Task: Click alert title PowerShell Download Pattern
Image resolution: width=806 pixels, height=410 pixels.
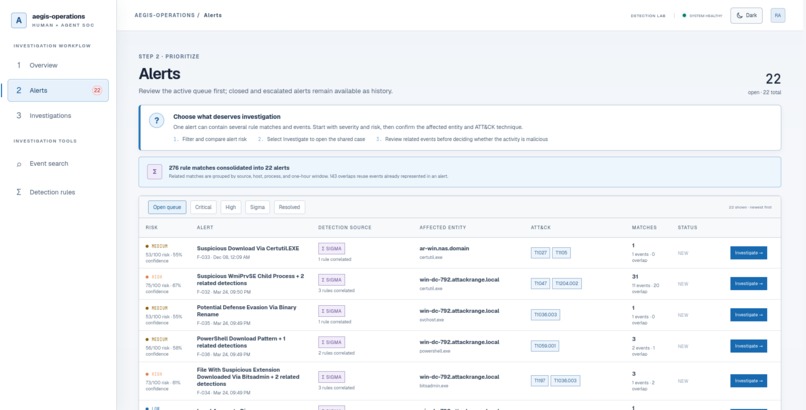Action: click(241, 342)
